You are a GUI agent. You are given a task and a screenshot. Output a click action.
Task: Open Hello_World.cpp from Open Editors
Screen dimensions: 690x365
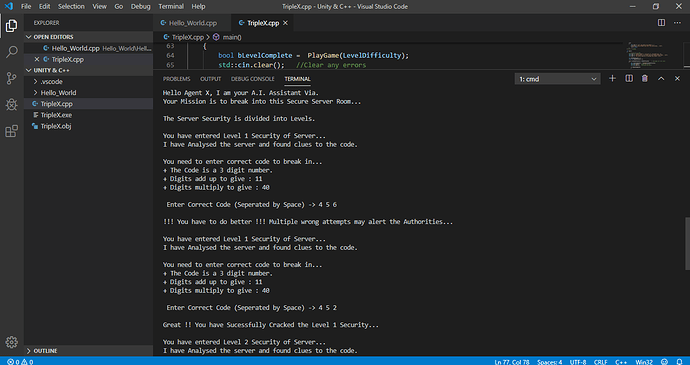pos(88,48)
